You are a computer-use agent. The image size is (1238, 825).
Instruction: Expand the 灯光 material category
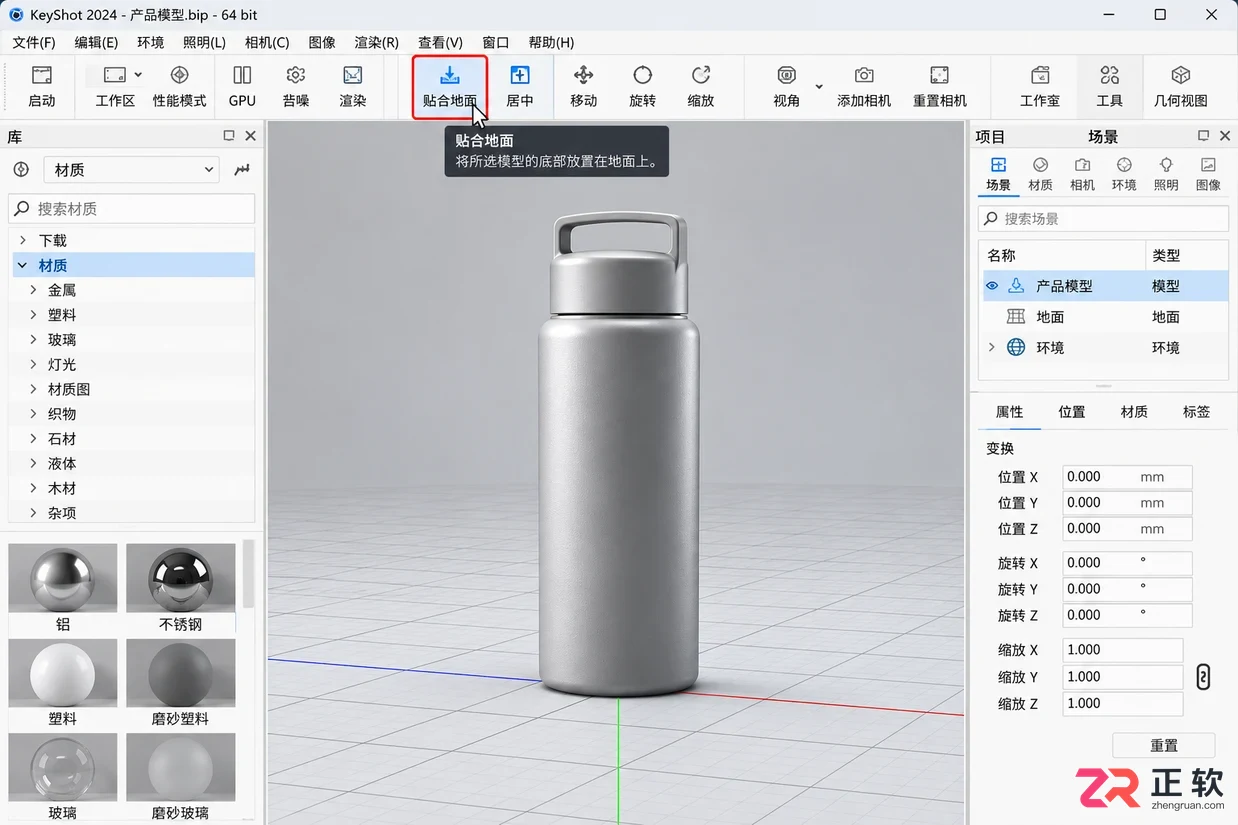click(x=33, y=365)
